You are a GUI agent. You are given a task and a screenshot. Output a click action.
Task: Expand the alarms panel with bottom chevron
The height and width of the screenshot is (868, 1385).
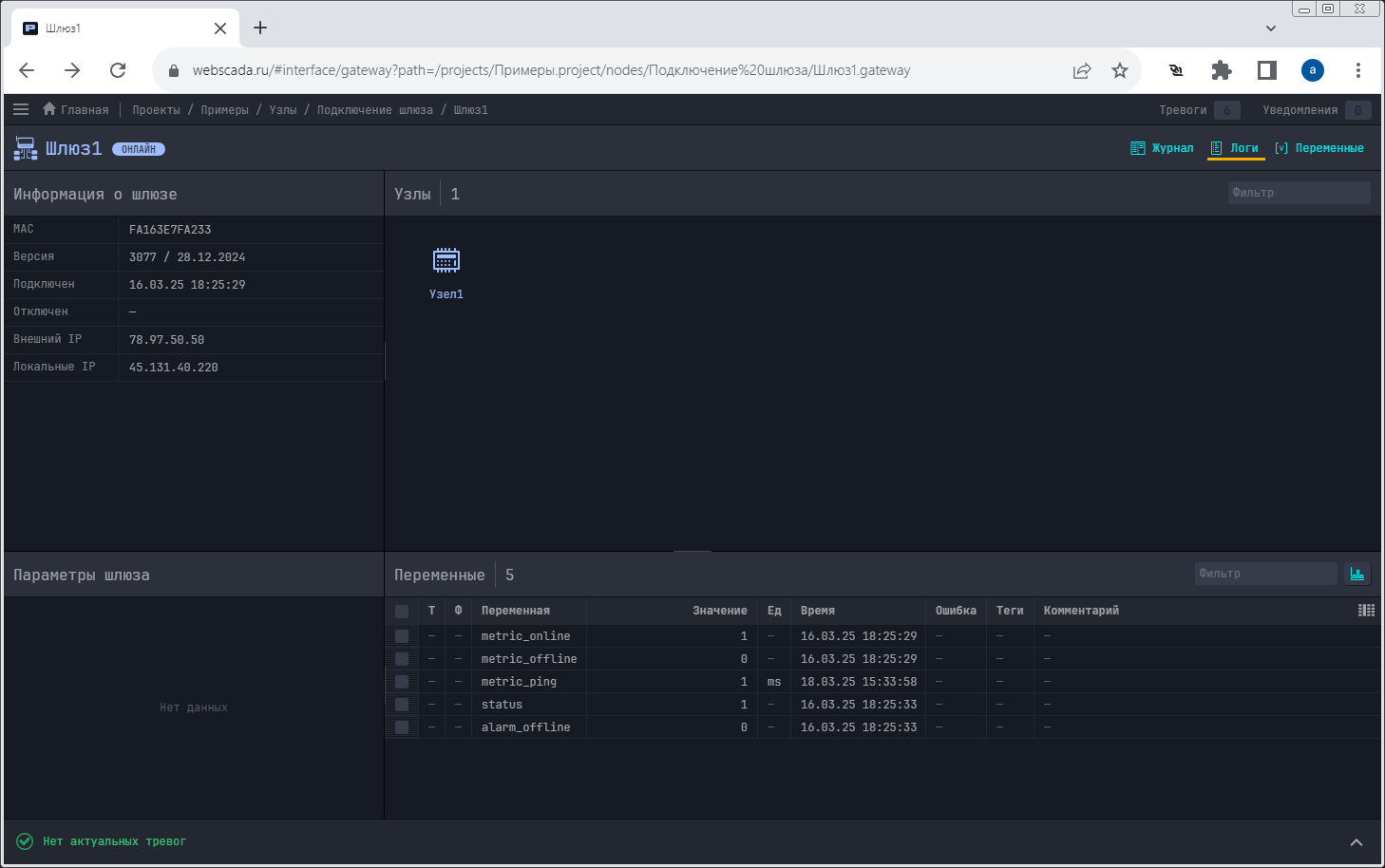coord(1356,842)
